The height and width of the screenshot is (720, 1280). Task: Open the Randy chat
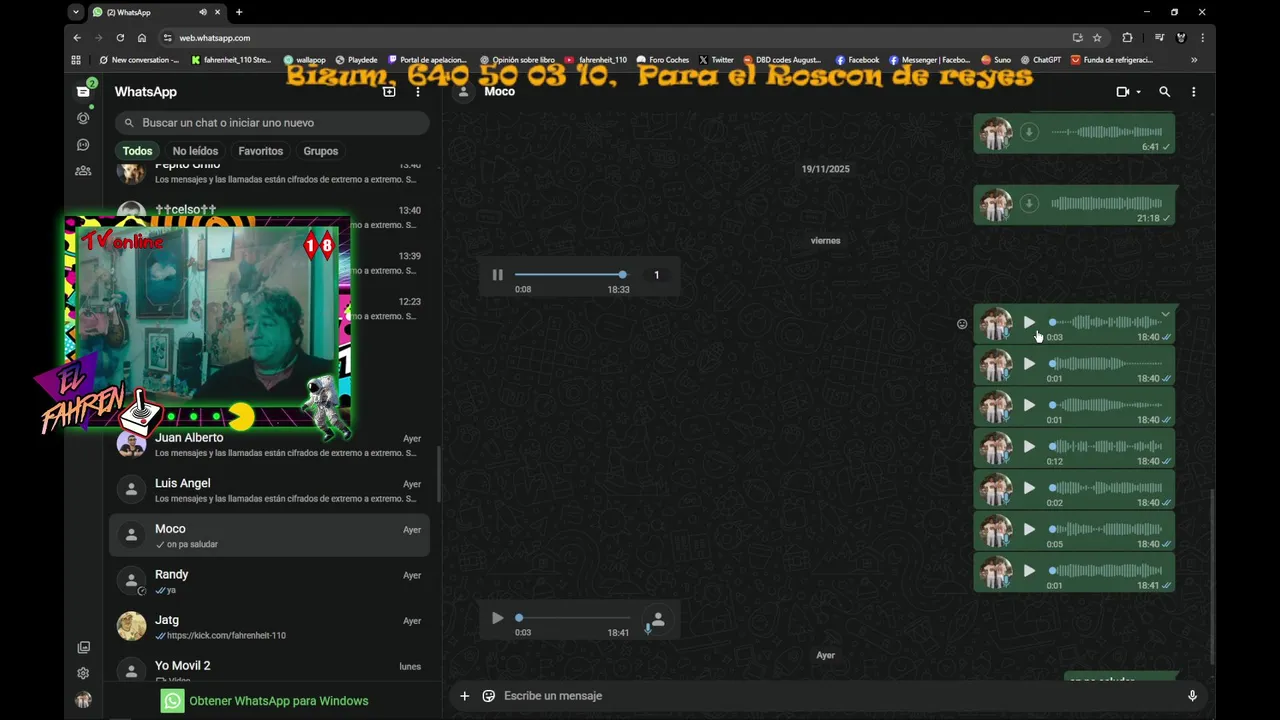[269, 581]
